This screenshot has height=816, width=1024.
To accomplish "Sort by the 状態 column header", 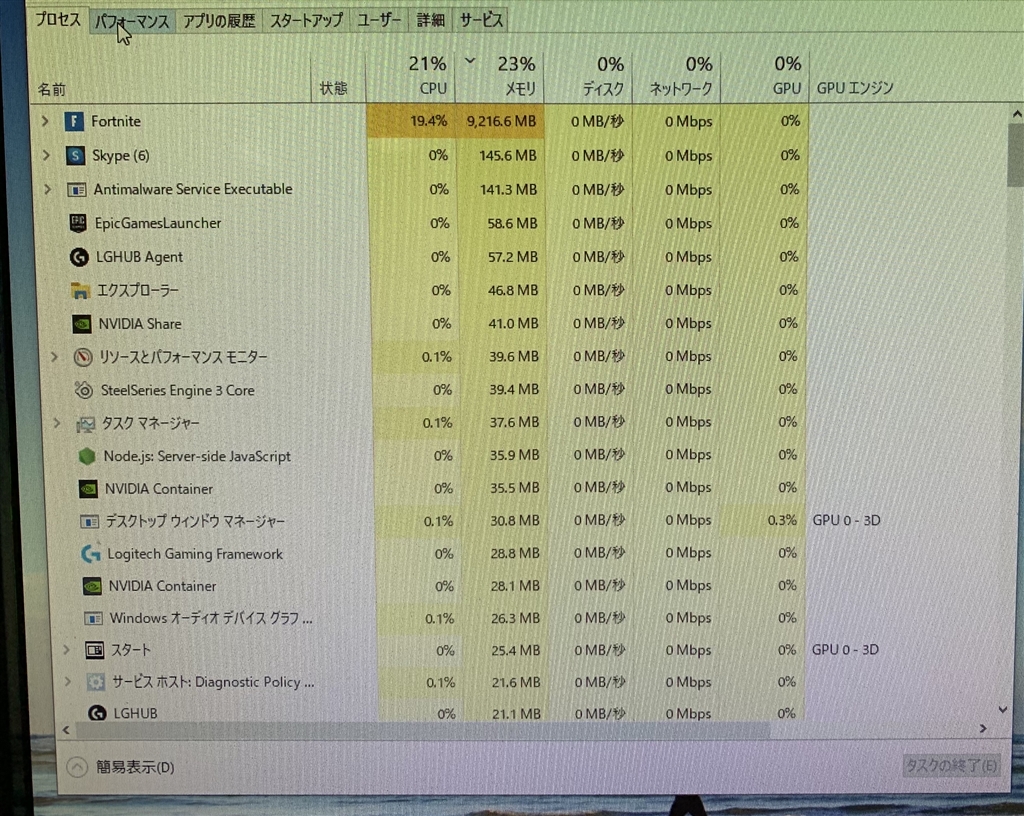I will coord(338,76).
